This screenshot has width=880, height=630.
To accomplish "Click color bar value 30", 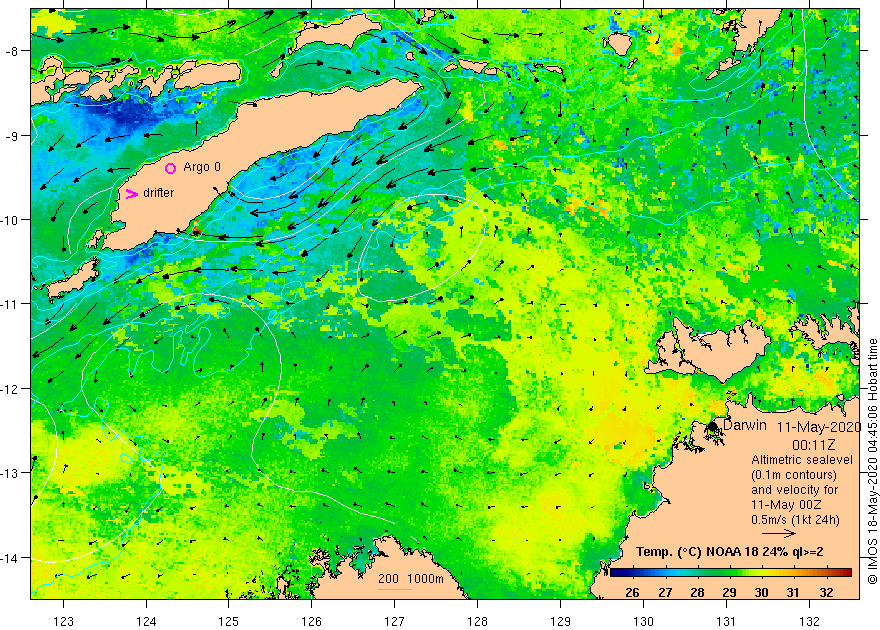I will click(761, 592).
